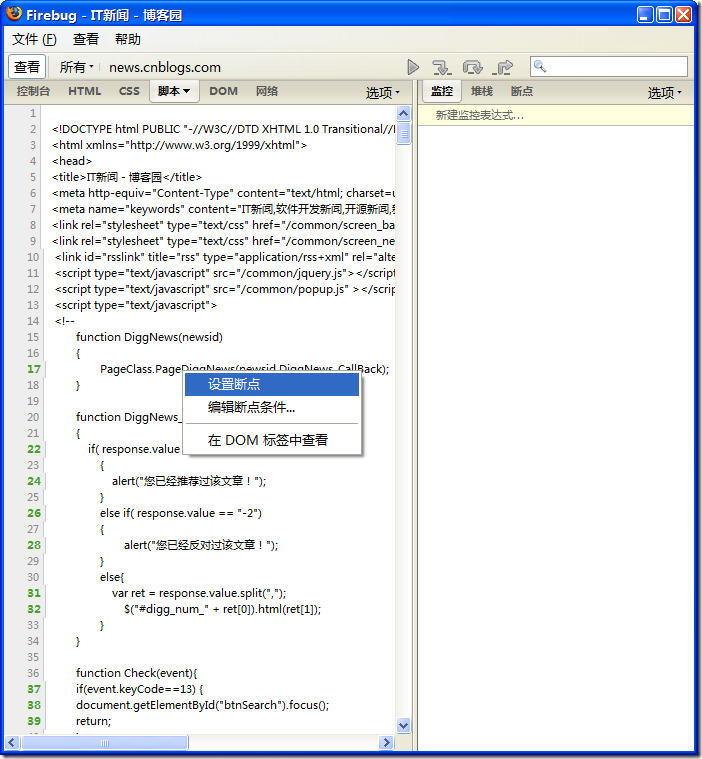This screenshot has width=702, height=759.
Task: Click horizontal scrollbar left arrow
Action: 12,742
